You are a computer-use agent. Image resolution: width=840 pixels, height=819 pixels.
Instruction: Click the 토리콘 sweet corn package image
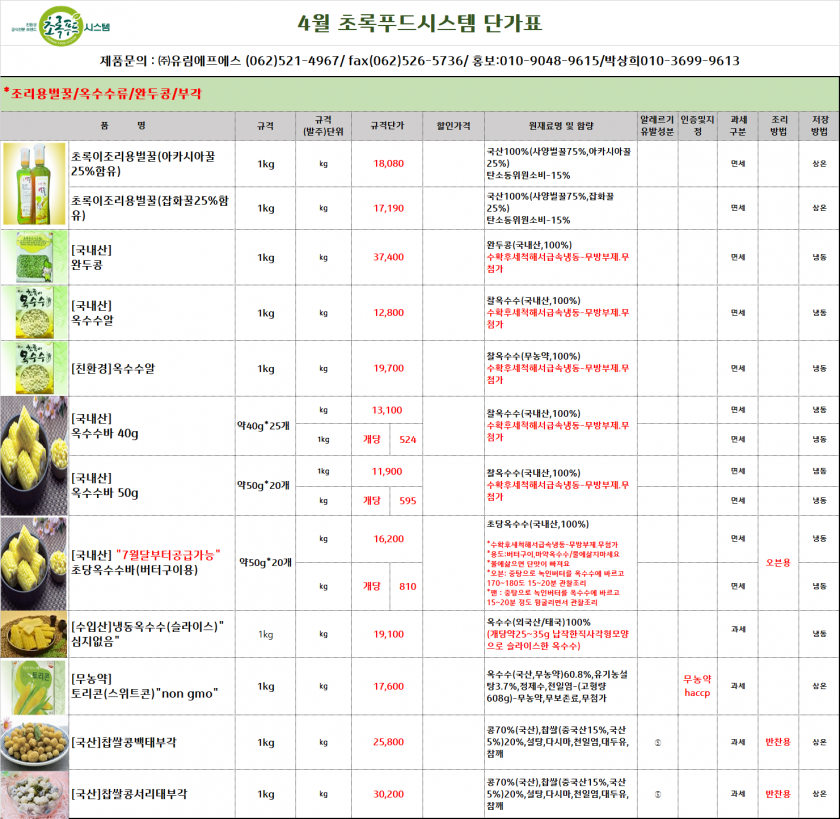click(33, 686)
